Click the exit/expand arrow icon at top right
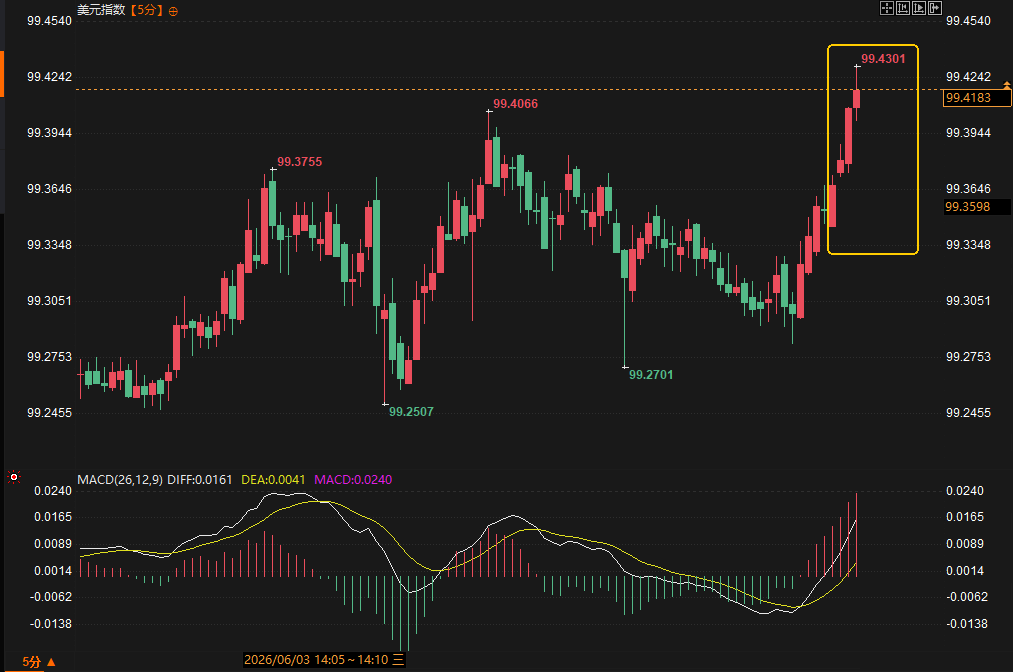1013x672 pixels. [935, 8]
